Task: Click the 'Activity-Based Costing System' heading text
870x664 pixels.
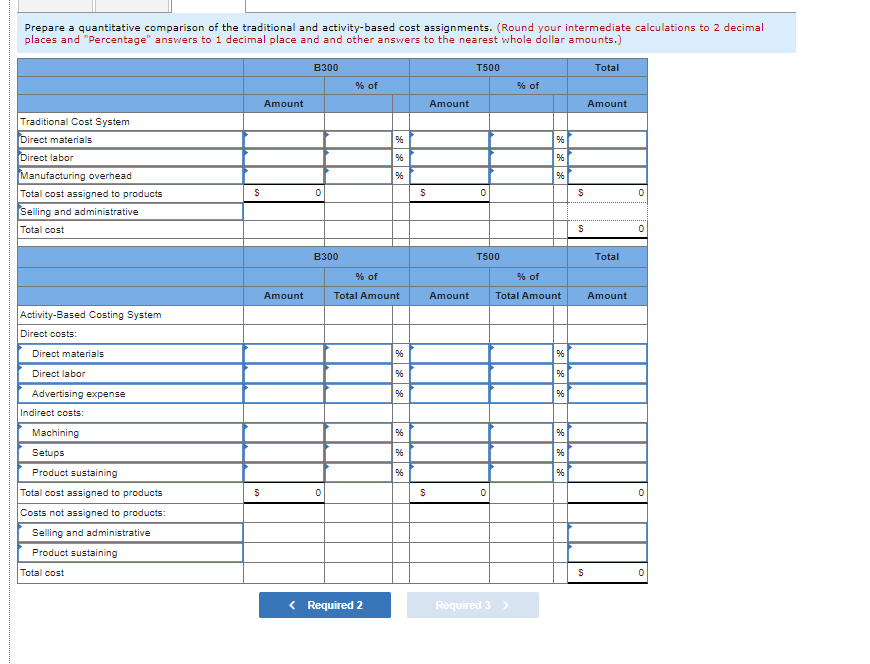Action: pyautogui.click(x=91, y=315)
